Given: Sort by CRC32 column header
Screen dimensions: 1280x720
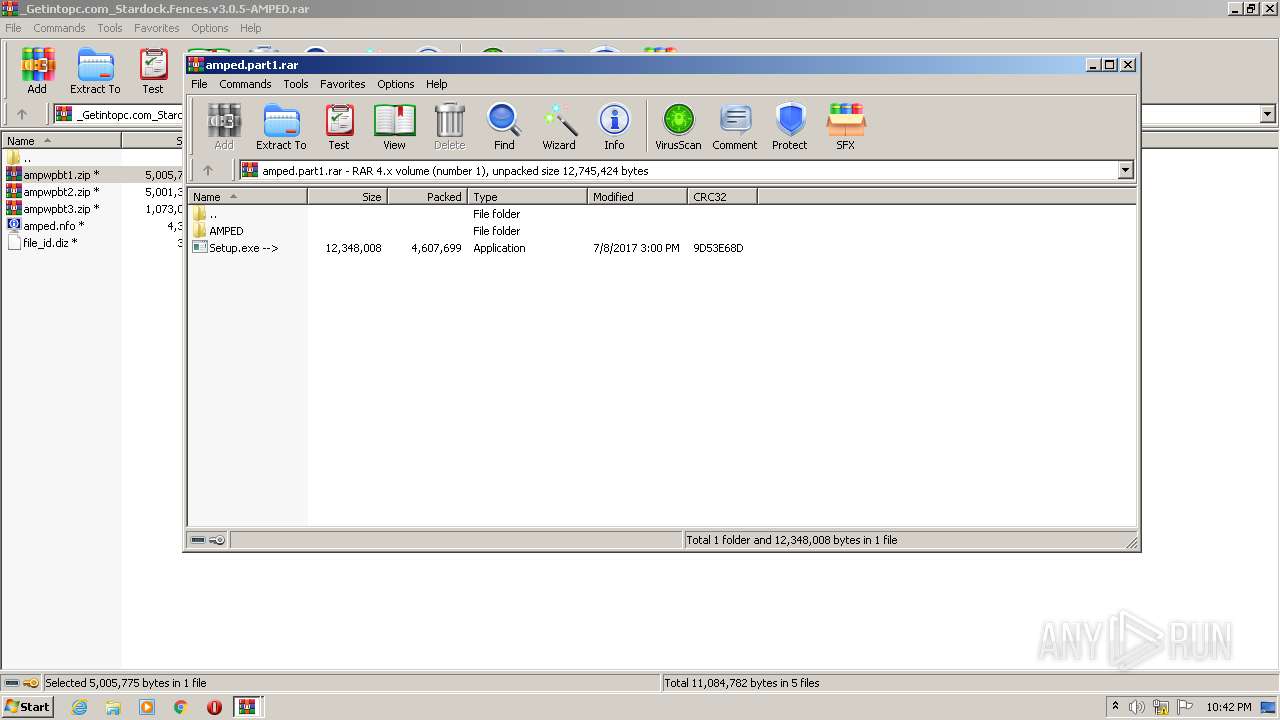Looking at the screenshot, I should tap(722, 197).
